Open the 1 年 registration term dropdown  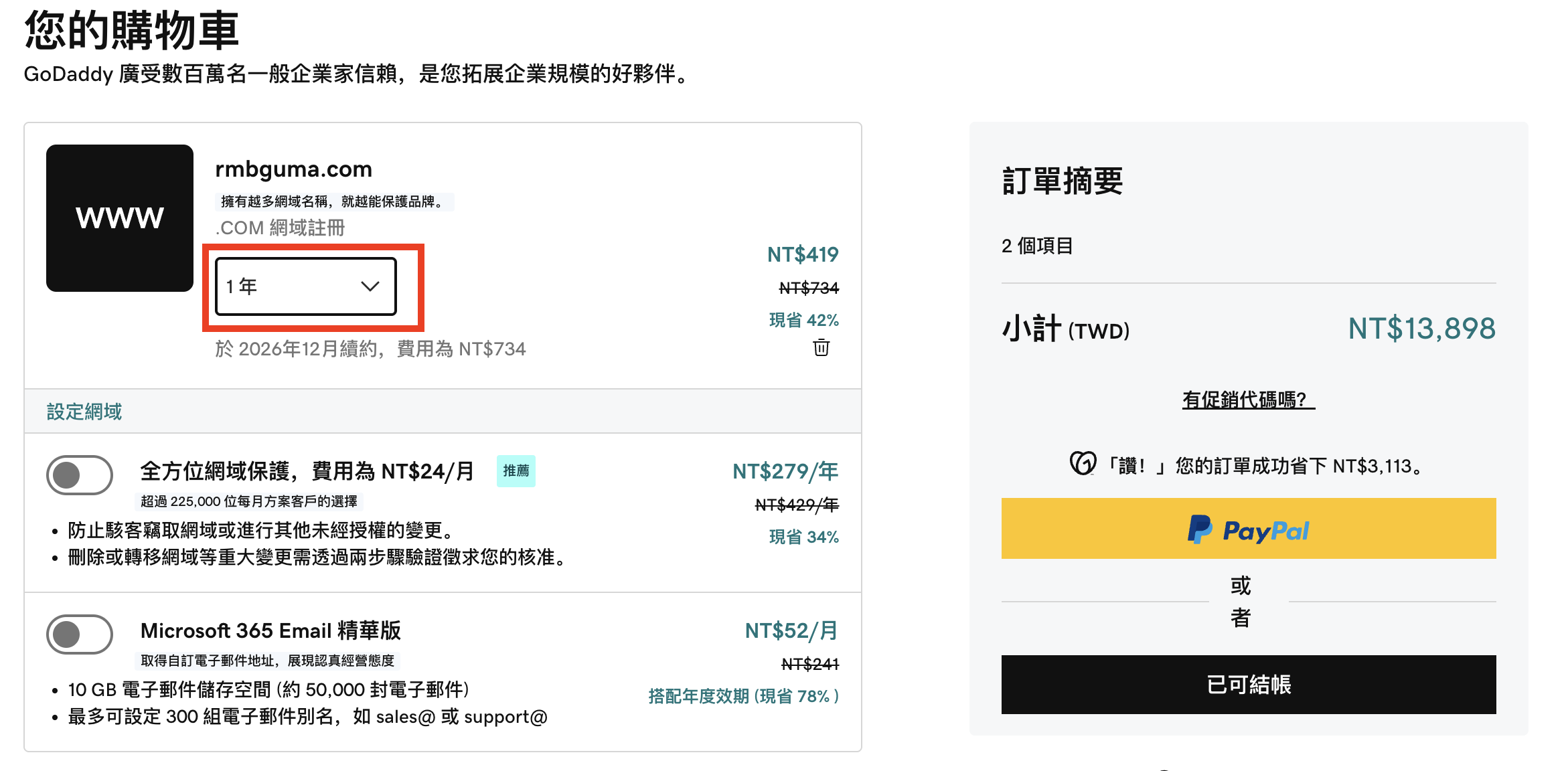point(305,286)
